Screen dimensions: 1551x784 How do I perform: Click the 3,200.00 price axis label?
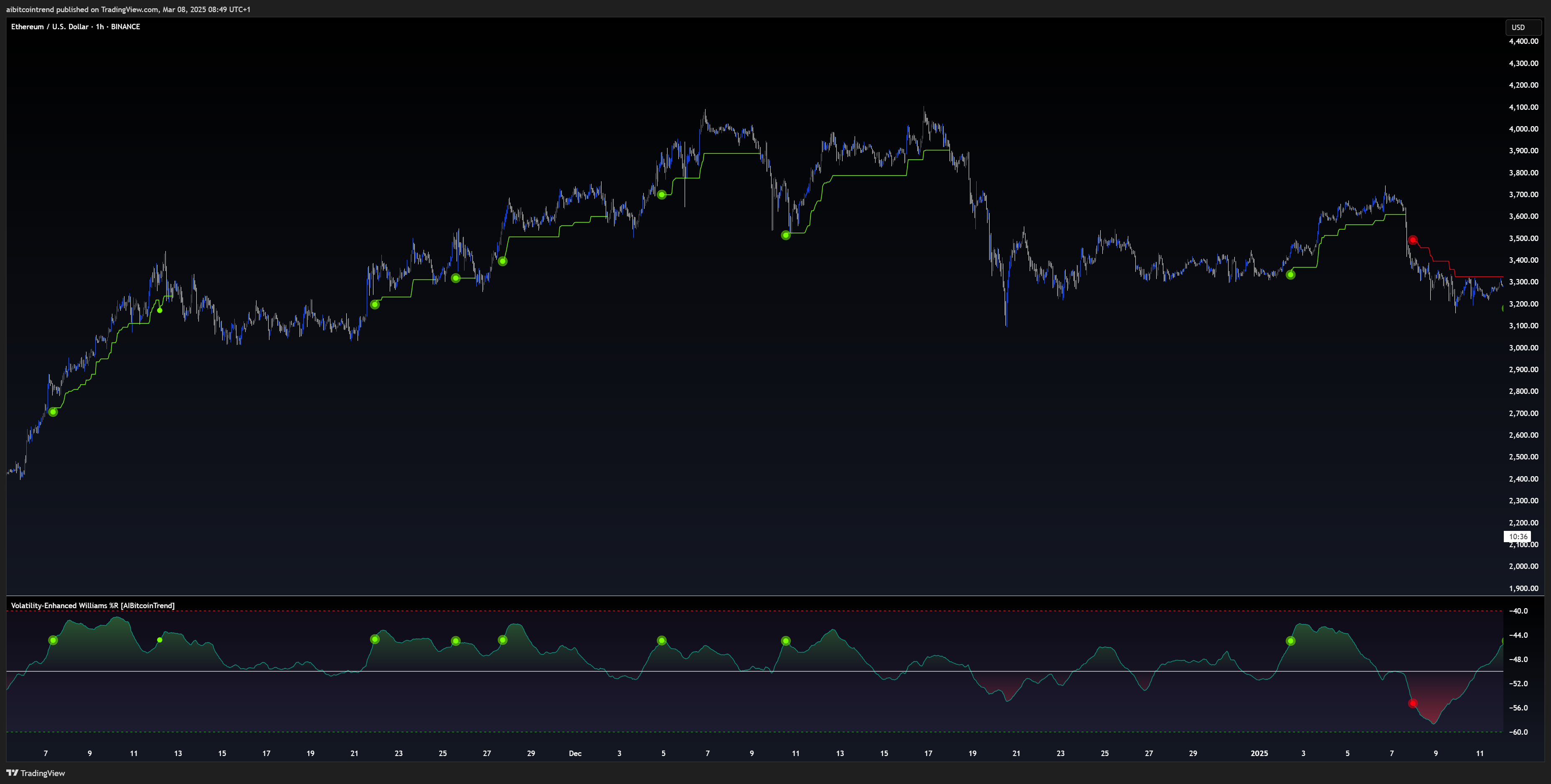[1523, 304]
